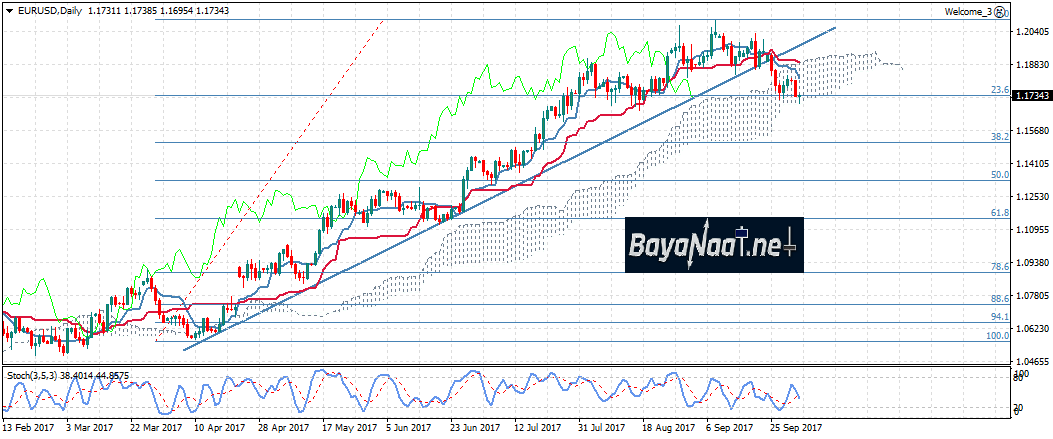Click the expert advisor icon next to Welcome_3
1053x439 pixels.
[1001, 11]
